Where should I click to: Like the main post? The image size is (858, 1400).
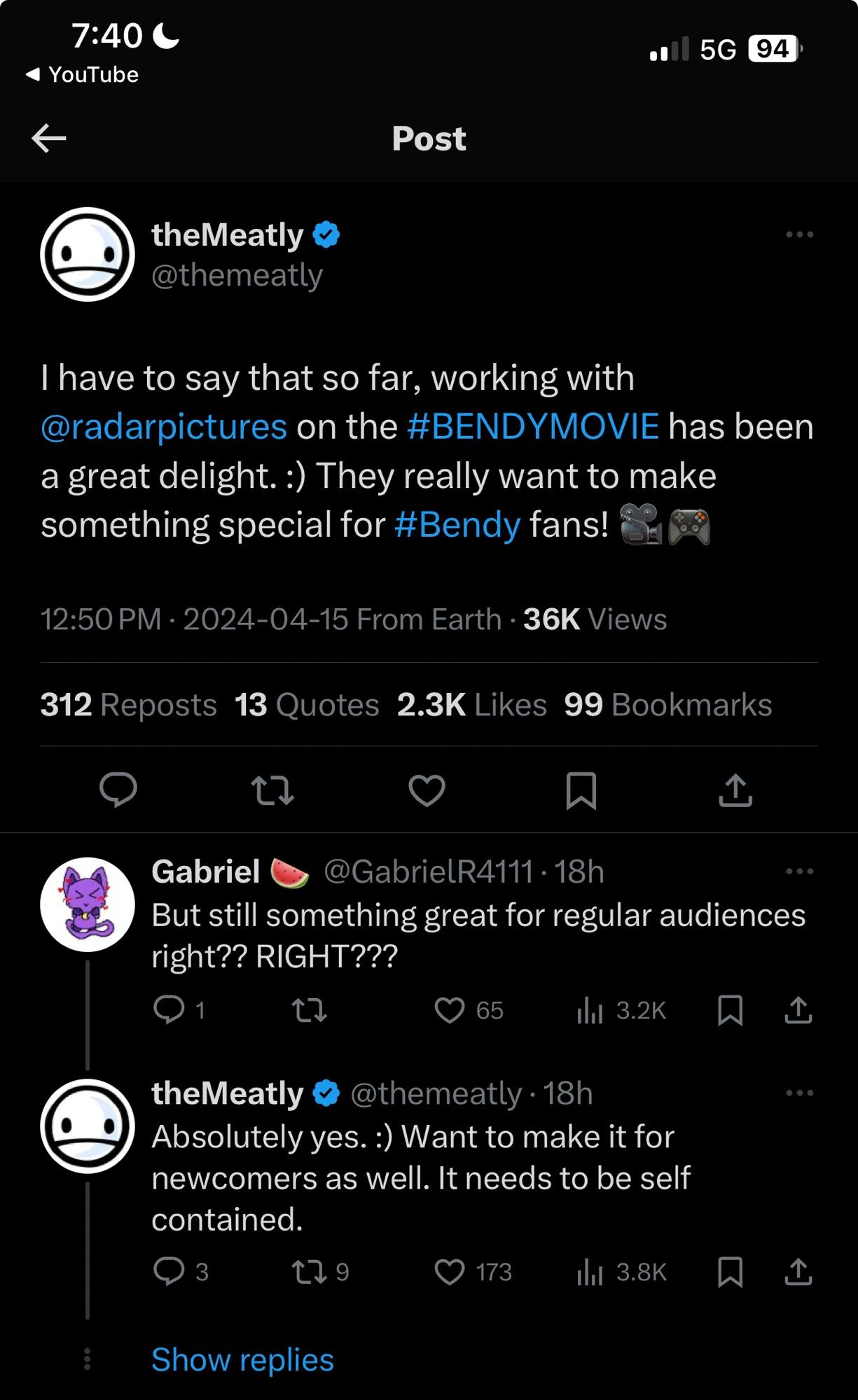coord(427,790)
